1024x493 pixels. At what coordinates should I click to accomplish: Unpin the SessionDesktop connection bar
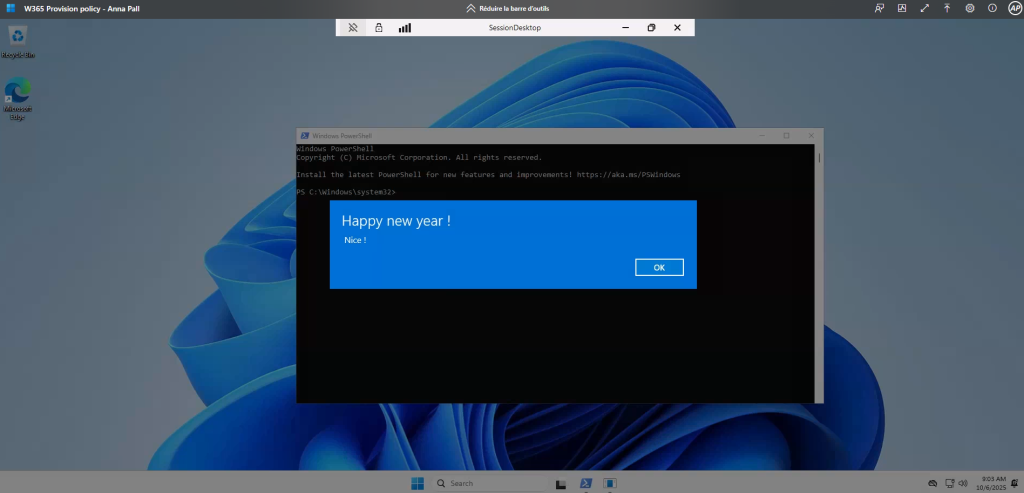[353, 28]
